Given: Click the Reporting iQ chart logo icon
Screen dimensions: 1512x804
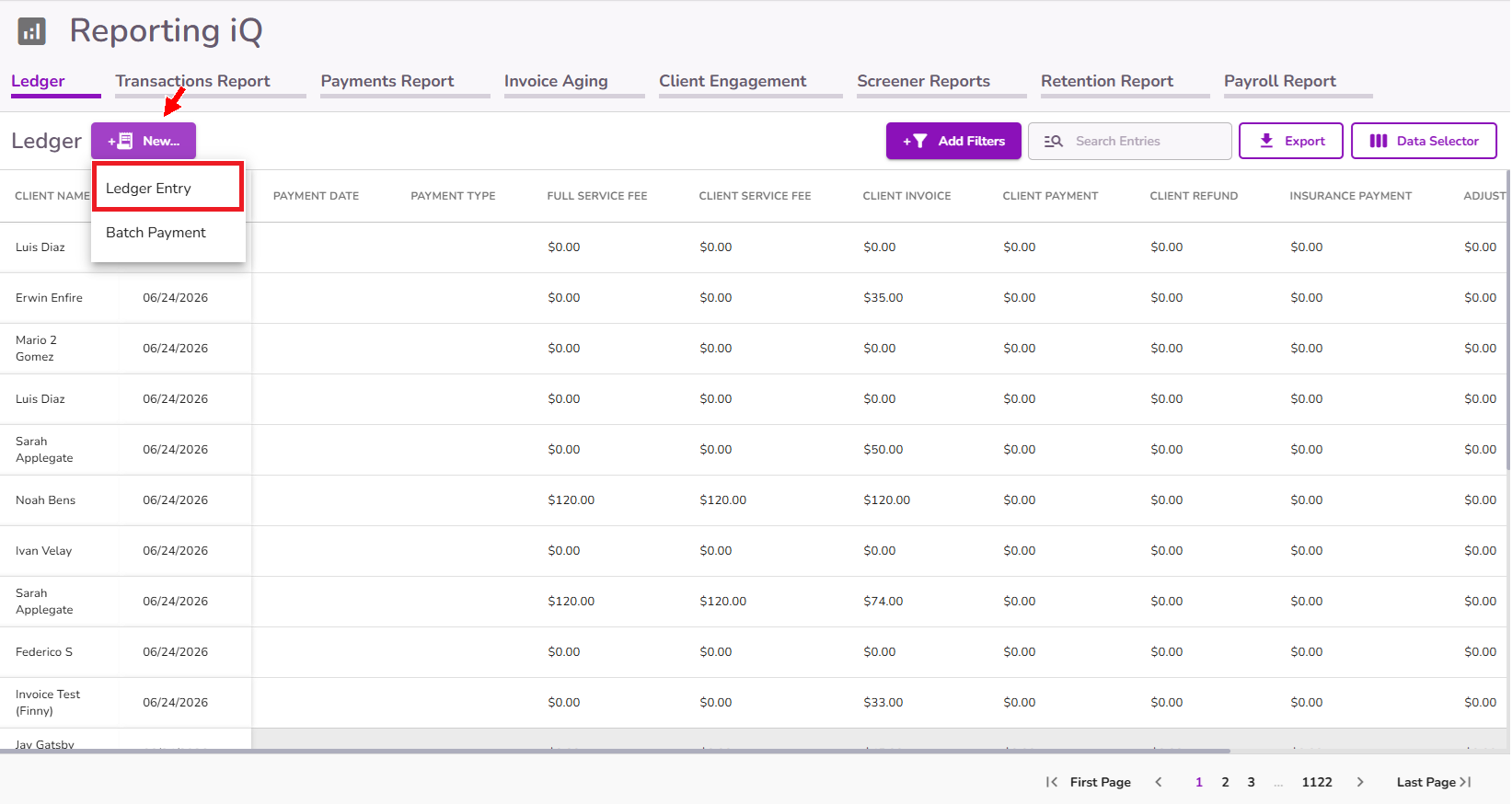Looking at the screenshot, I should [32, 31].
